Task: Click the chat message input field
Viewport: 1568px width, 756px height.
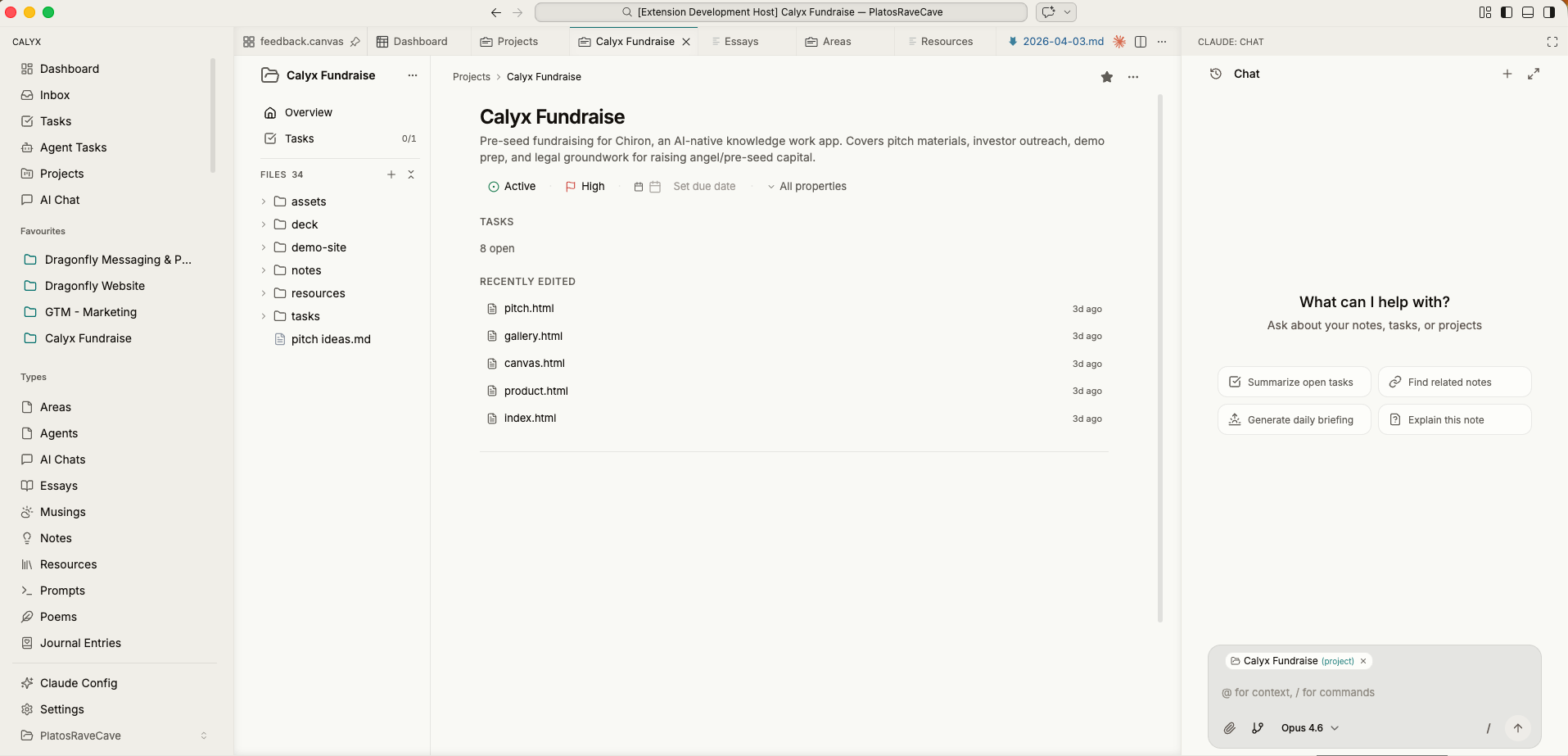Action: [x=1373, y=693]
